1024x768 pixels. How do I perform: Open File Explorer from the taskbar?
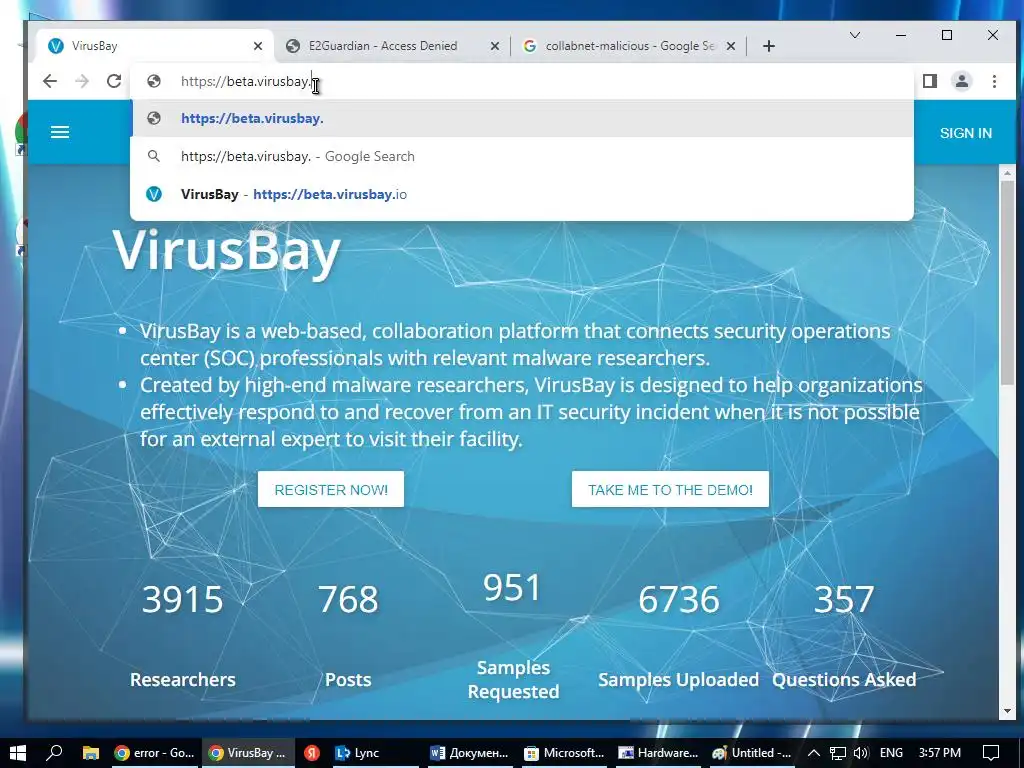tap(90, 753)
